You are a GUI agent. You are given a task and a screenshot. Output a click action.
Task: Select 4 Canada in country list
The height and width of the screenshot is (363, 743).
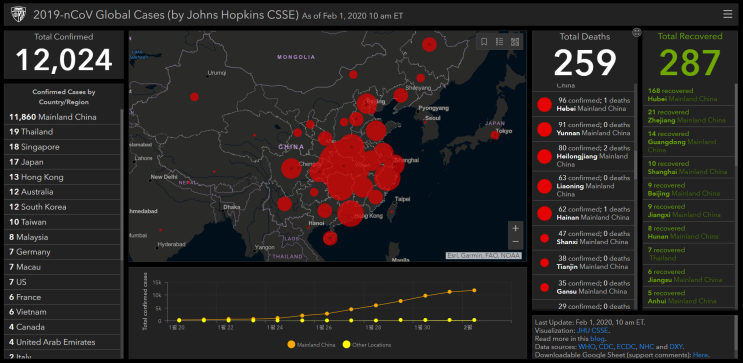click(x=63, y=327)
